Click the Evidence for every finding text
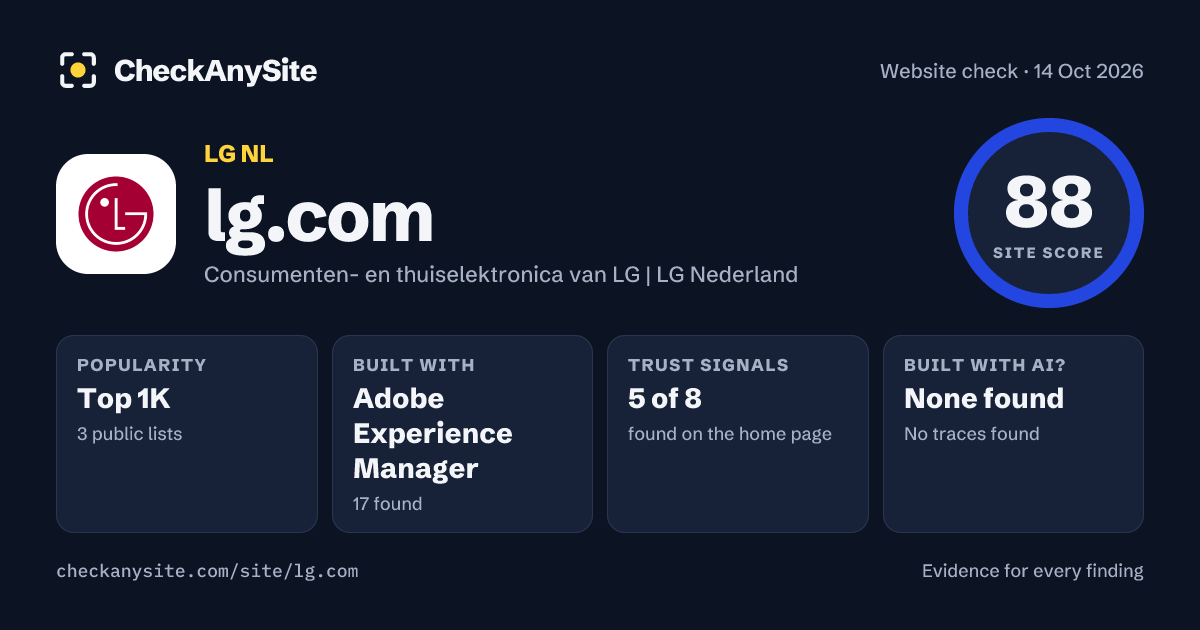Image resolution: width=1200 pixels, height=630 pixels. [1033, 571]
